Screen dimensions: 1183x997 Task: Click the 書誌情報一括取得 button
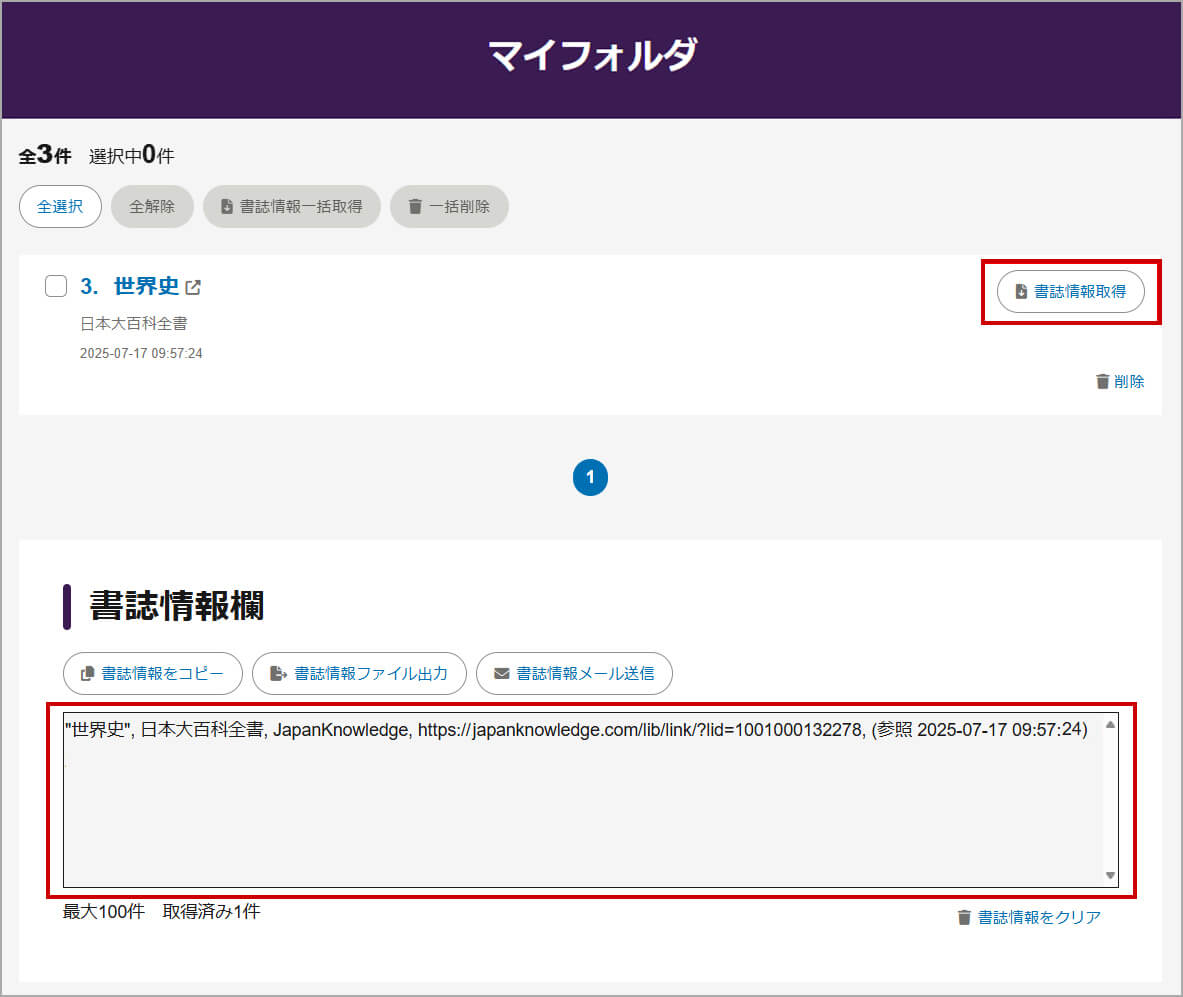291,206
